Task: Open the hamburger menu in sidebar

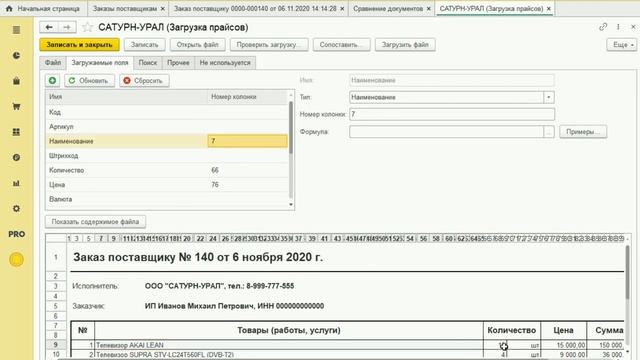Action: point(16,30)
